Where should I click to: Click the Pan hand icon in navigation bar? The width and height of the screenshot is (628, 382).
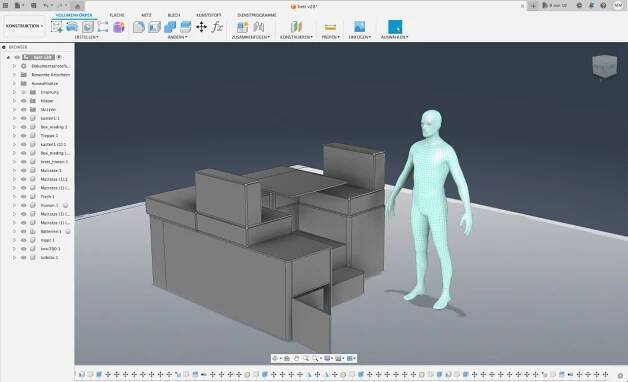(296, 358)
